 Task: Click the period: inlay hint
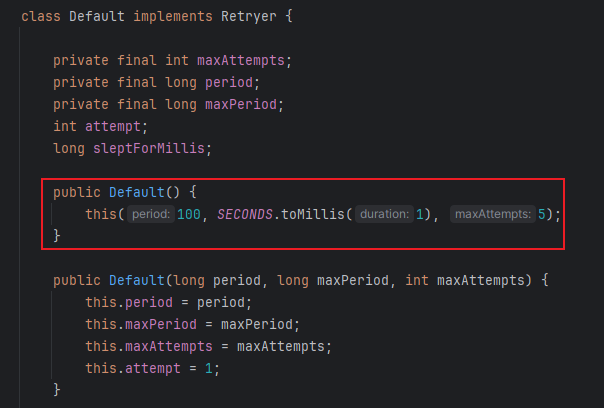[151, 214]
